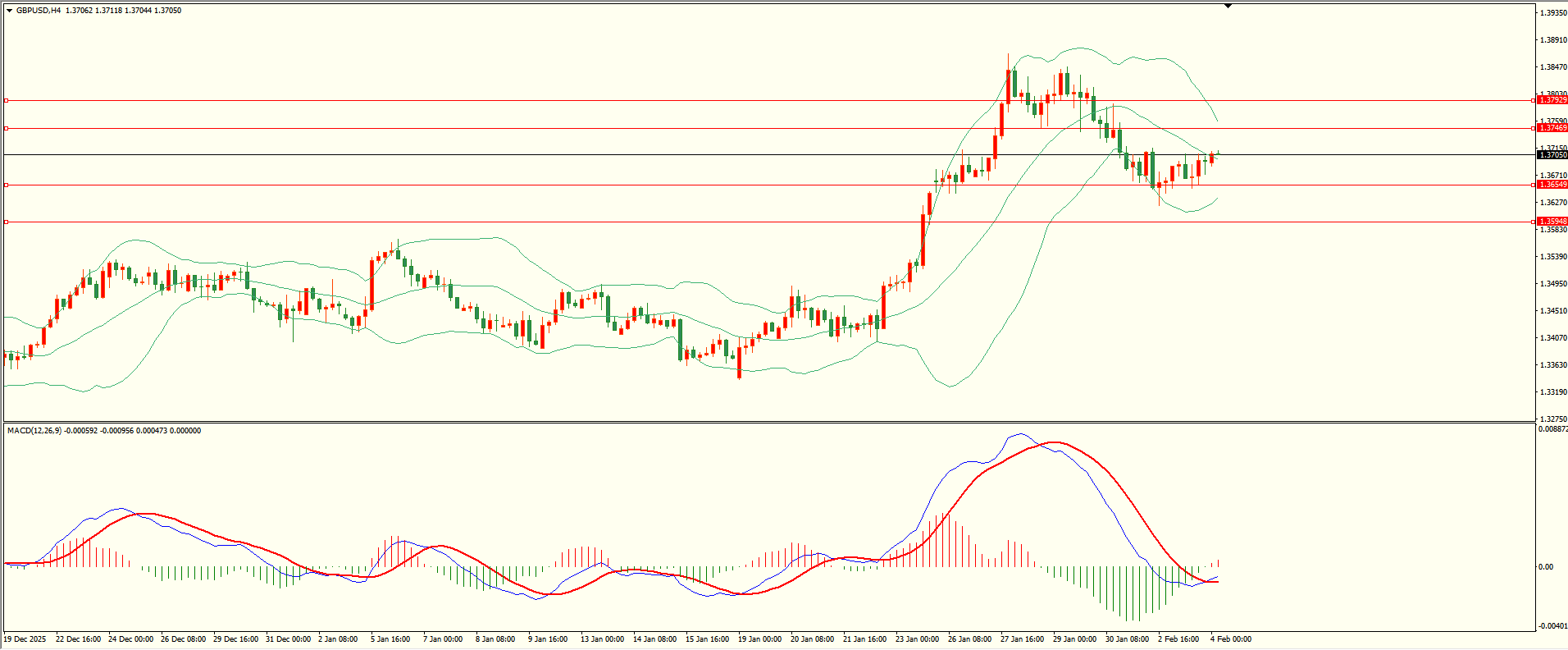
Task: Select left handle of the 1.37929 line
Action: (x=6, y=101)
